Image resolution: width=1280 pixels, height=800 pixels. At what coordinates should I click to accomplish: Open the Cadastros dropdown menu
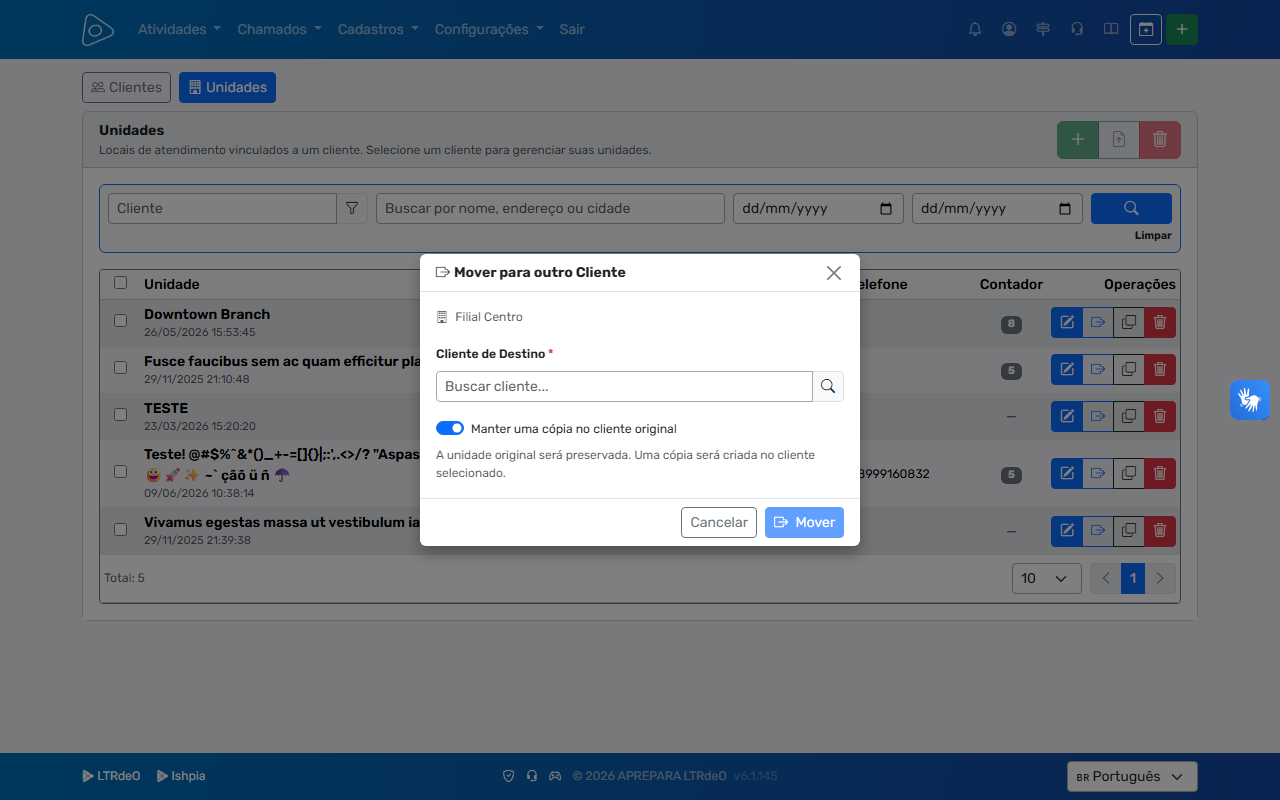[x=378, y=29]
